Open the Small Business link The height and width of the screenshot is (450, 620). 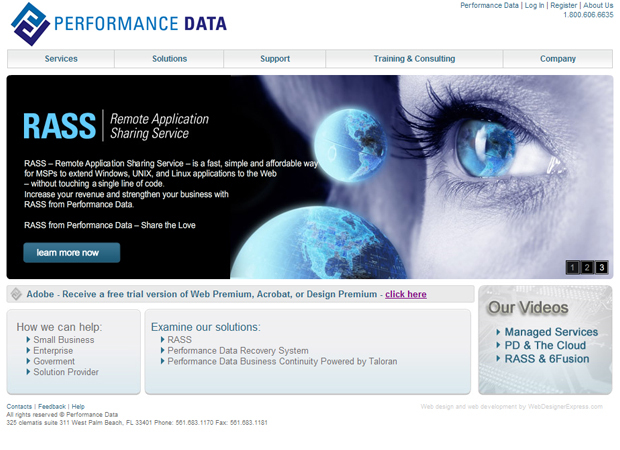(x=64, y=340)
